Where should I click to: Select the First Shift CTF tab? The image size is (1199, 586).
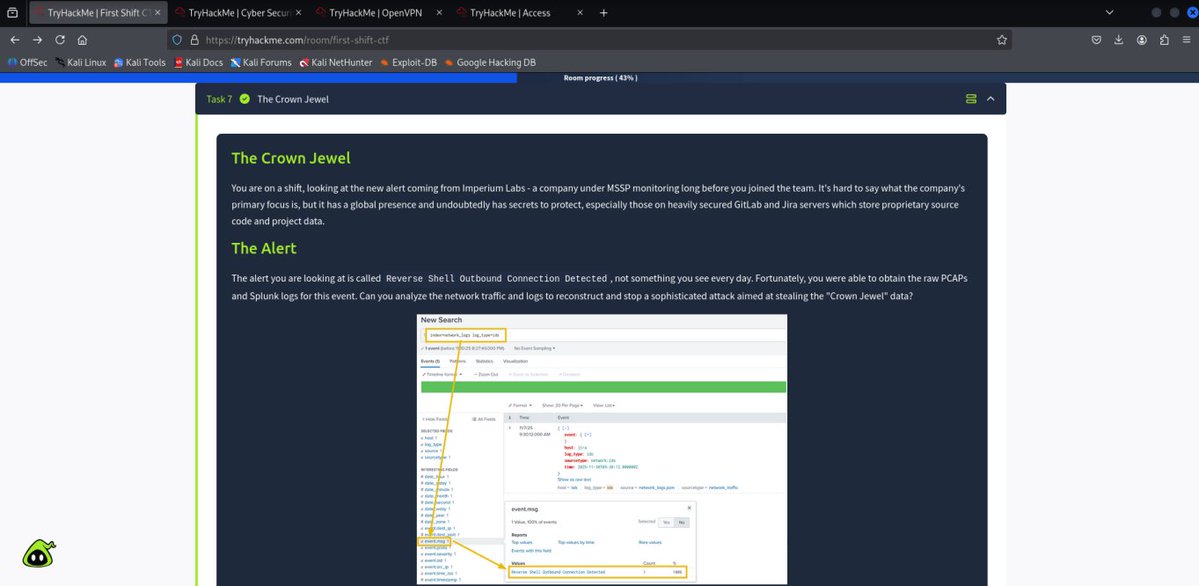(98, 13)
